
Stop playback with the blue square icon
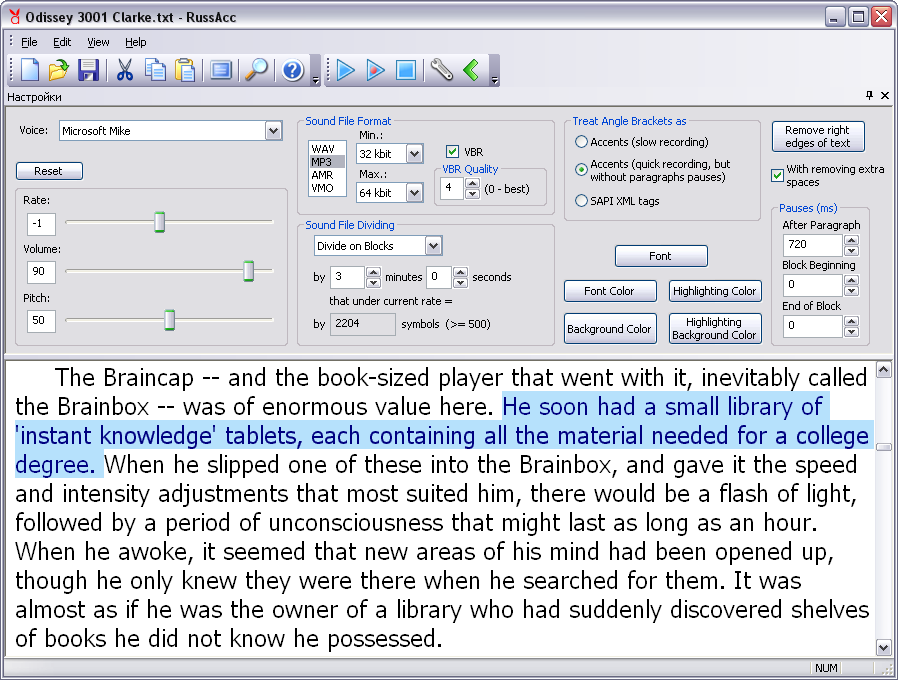[405, 70]
